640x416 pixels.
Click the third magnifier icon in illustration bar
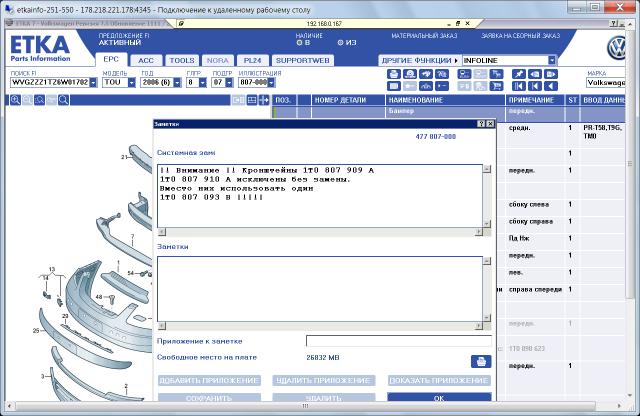point(39,100)
